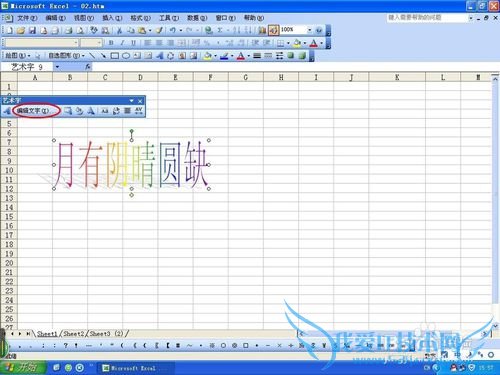Select the Line drawing tool
Screen dimensions: 500x375
tap(92, 56)
